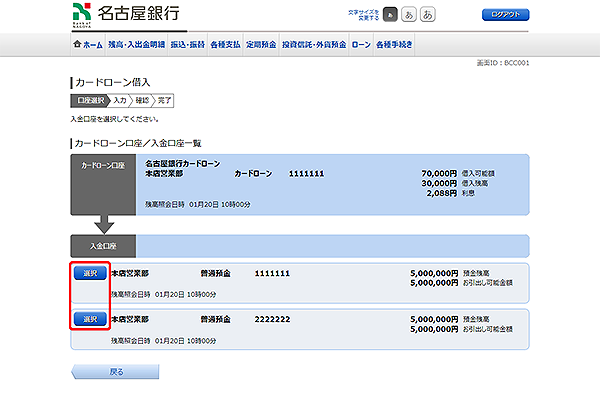Open 投資信託・外貨預金 menu

pyautogui.click(x=314, y=45)
